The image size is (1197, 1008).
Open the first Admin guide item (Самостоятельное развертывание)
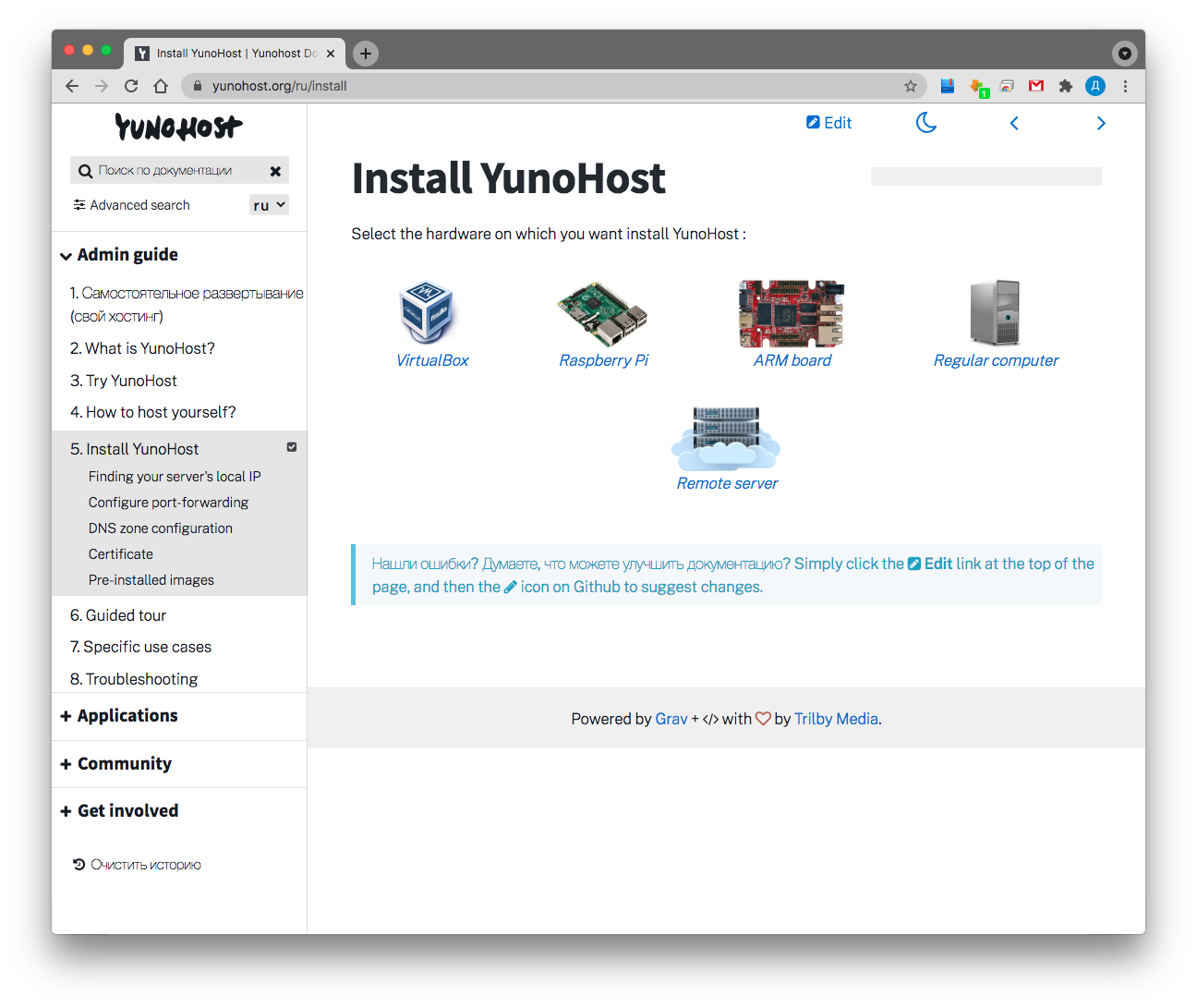[x=187, y=305]
